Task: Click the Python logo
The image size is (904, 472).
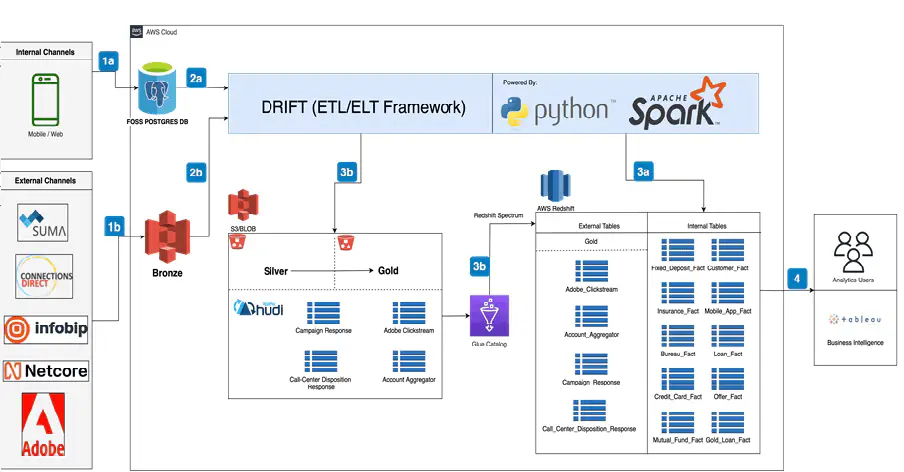Action: point(556,110)
